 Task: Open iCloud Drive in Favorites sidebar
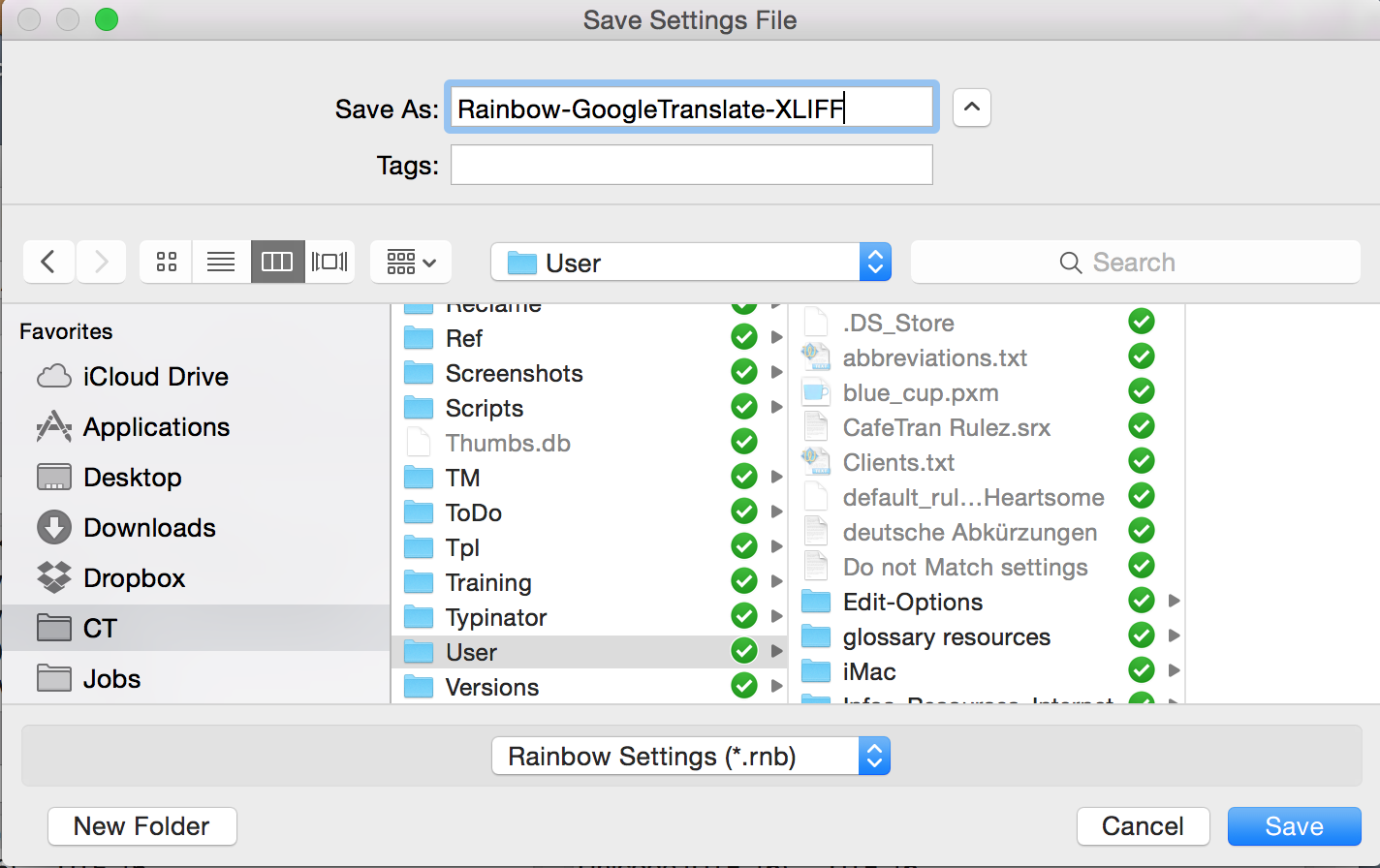point(155,377)
